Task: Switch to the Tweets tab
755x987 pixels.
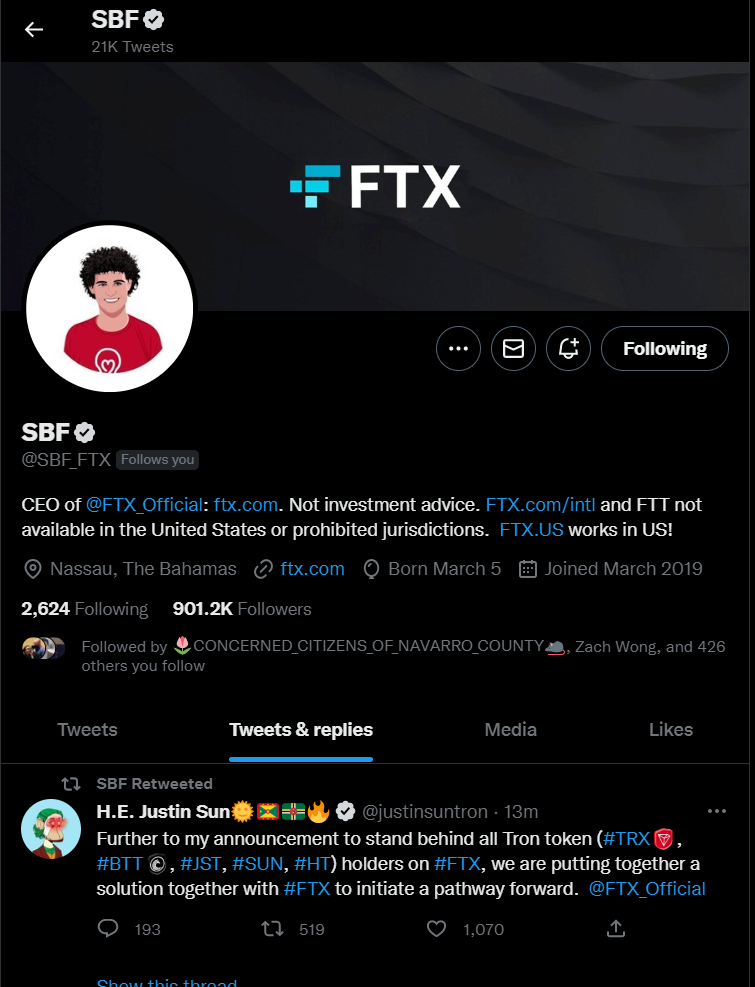Action: pos(88,730)
